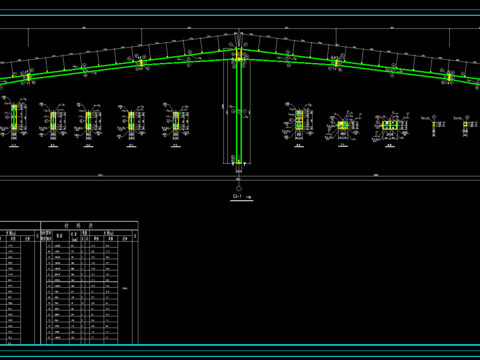Select the small square green-yellow plate detail
Screen dimensions: 480x360
tap(342, 125)
